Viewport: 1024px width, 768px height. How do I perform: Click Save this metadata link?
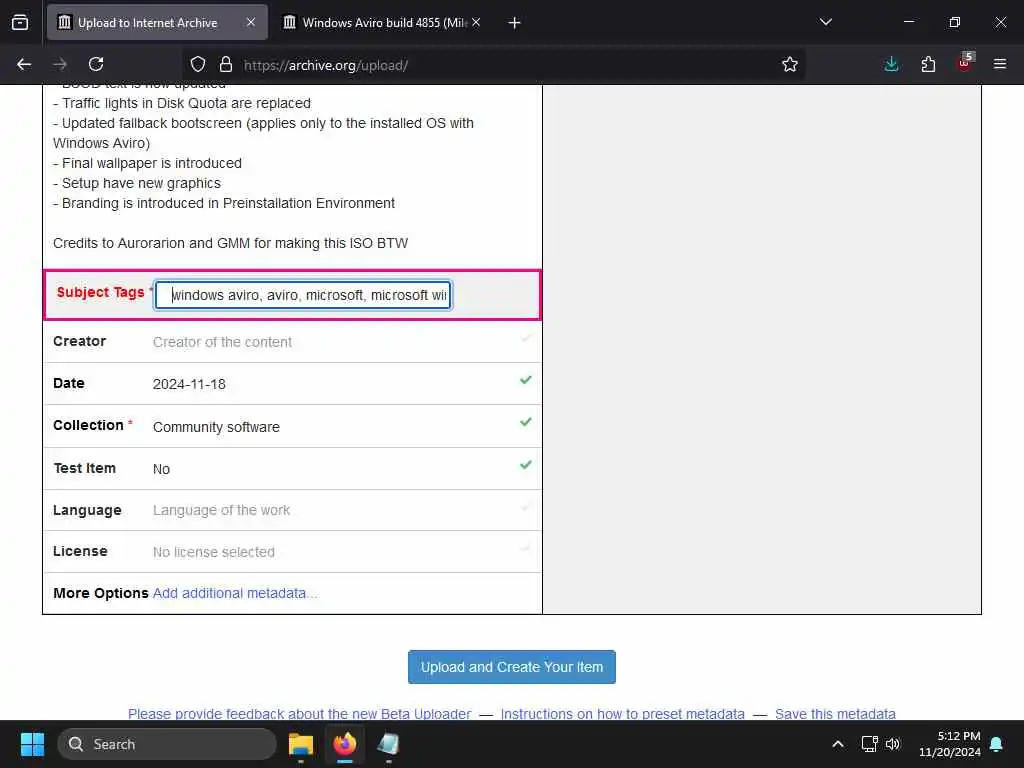click(835, 714)
